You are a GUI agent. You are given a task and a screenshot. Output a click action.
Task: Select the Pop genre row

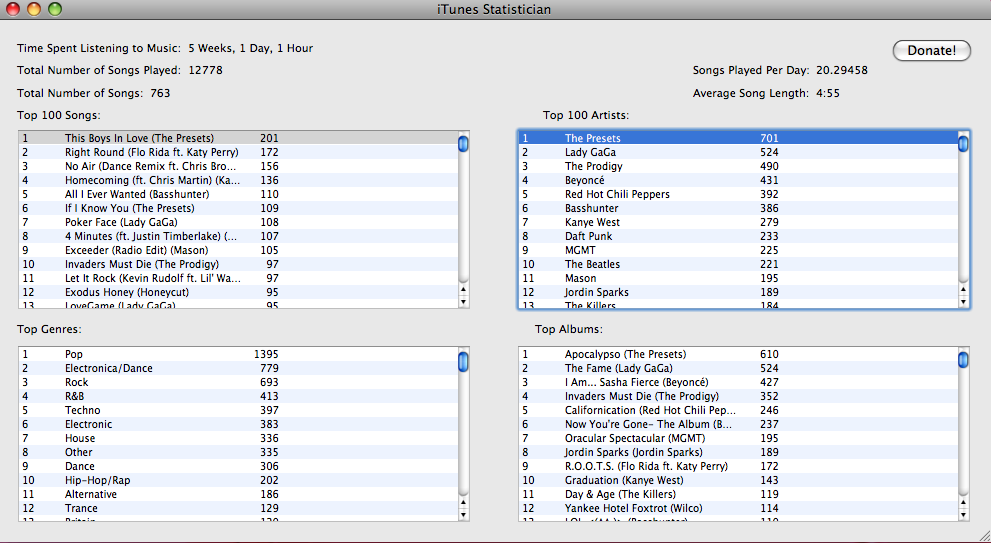click(x=238, y=354)
